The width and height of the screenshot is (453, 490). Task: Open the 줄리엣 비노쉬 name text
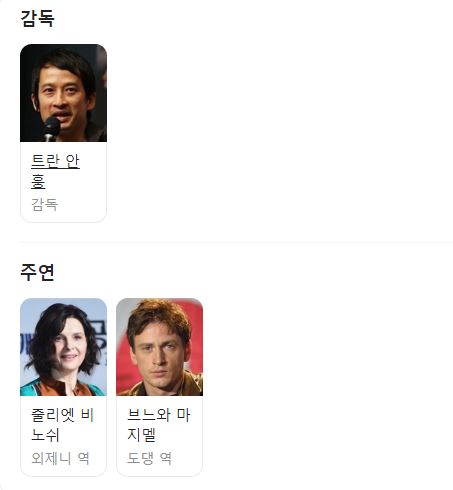pos(63,425)
